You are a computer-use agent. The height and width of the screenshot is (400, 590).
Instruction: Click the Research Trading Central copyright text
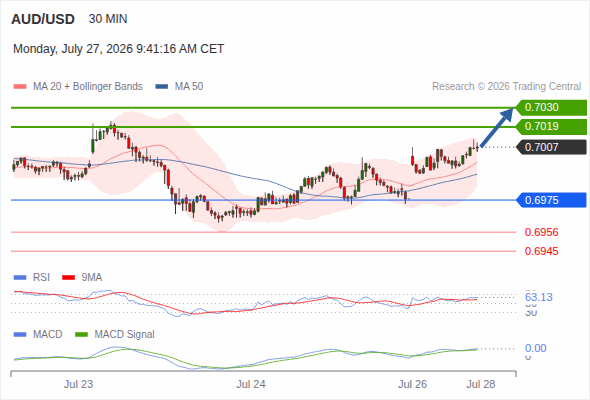click(506, 87)
